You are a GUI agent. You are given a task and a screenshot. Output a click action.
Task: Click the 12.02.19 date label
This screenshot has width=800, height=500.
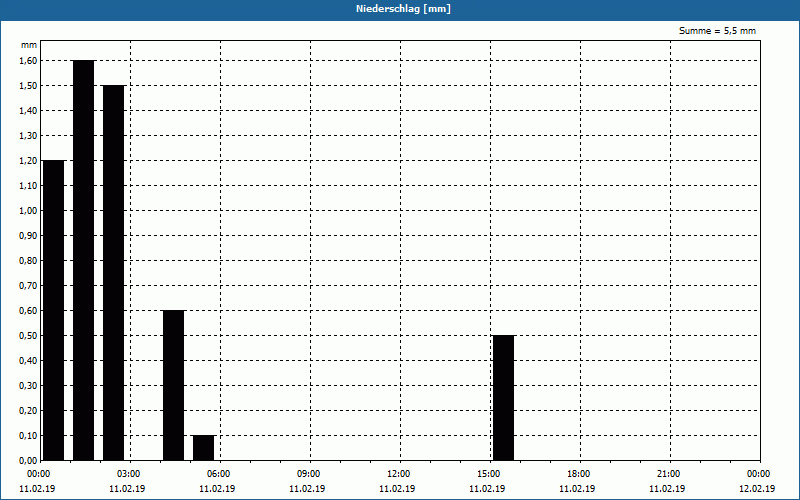757,489
